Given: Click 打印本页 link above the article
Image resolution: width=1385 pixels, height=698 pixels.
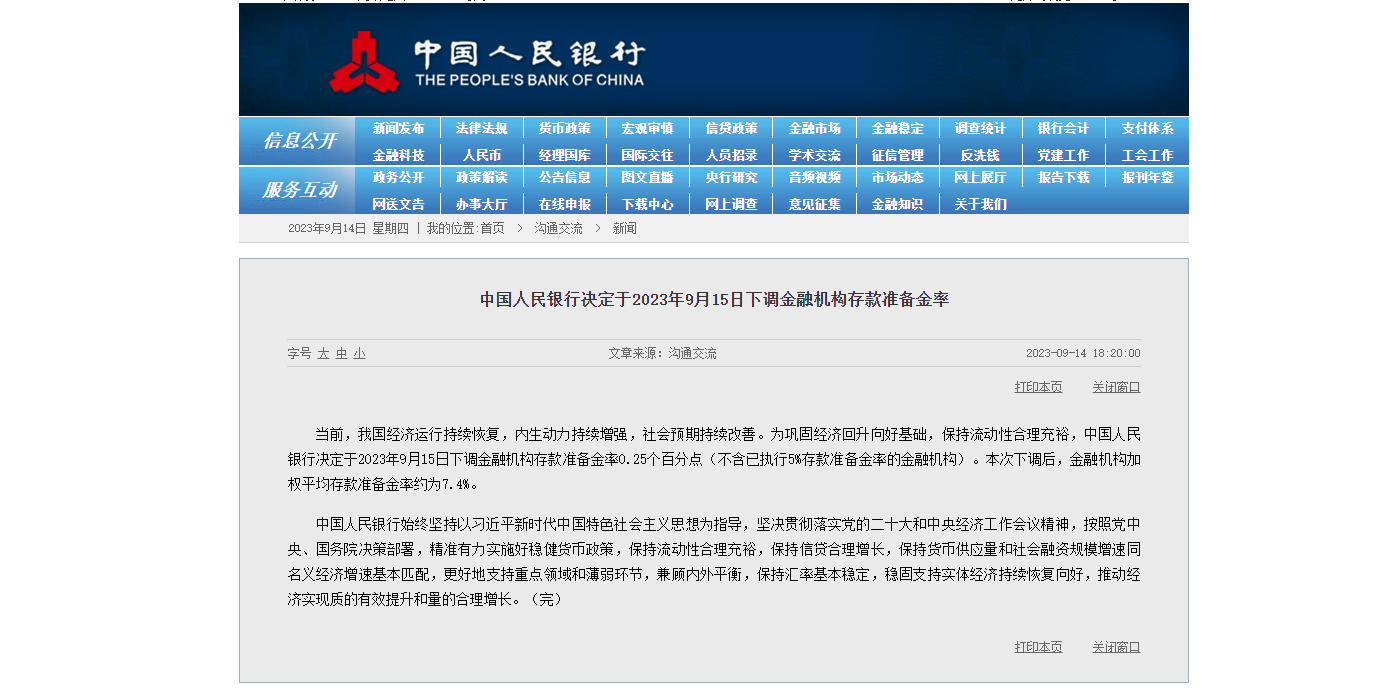Looking at the screenshot, I should coord(1038,388).
